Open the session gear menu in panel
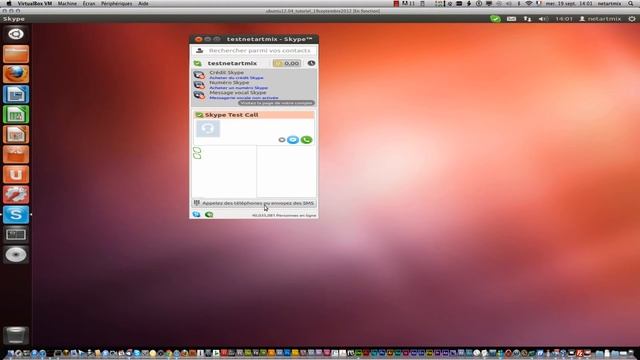 [632, 19]
